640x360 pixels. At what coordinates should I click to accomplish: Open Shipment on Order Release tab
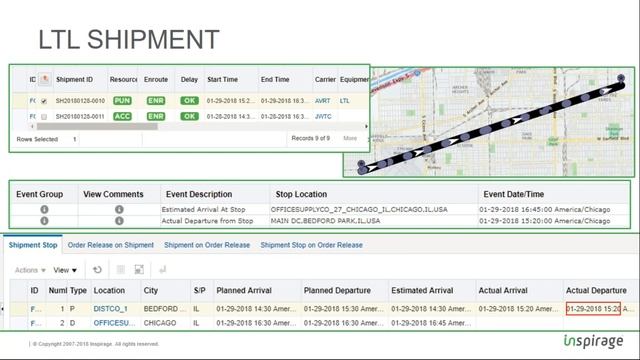(207, 245)
